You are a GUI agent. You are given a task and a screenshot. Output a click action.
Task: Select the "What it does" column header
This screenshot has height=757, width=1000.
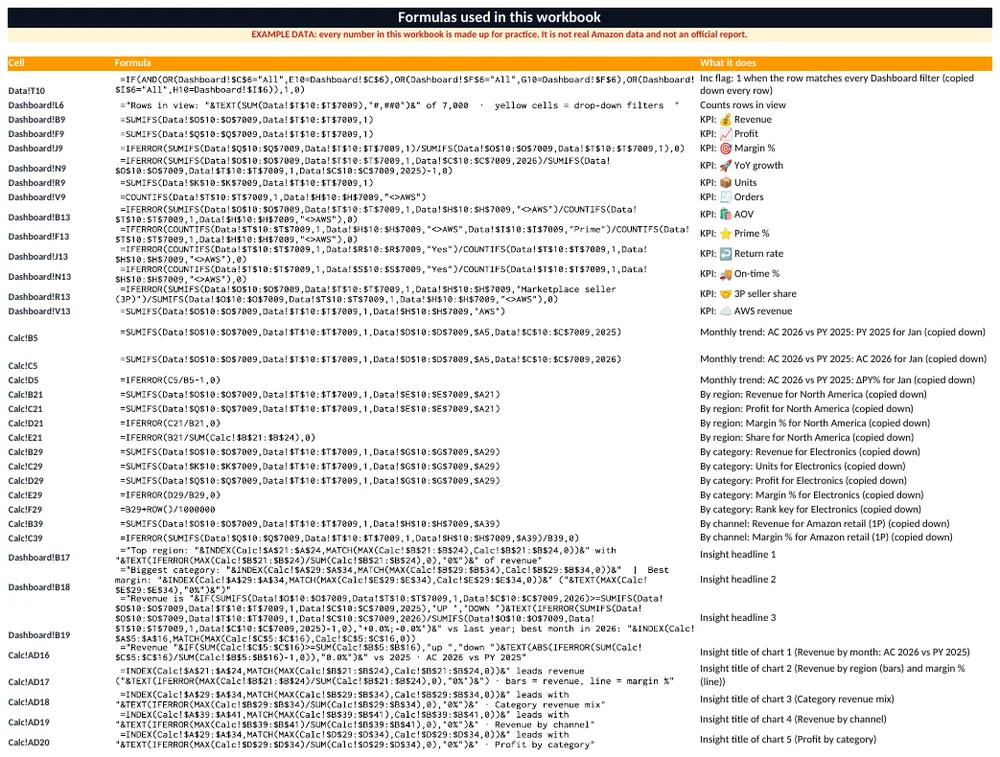tap(728, 63)
